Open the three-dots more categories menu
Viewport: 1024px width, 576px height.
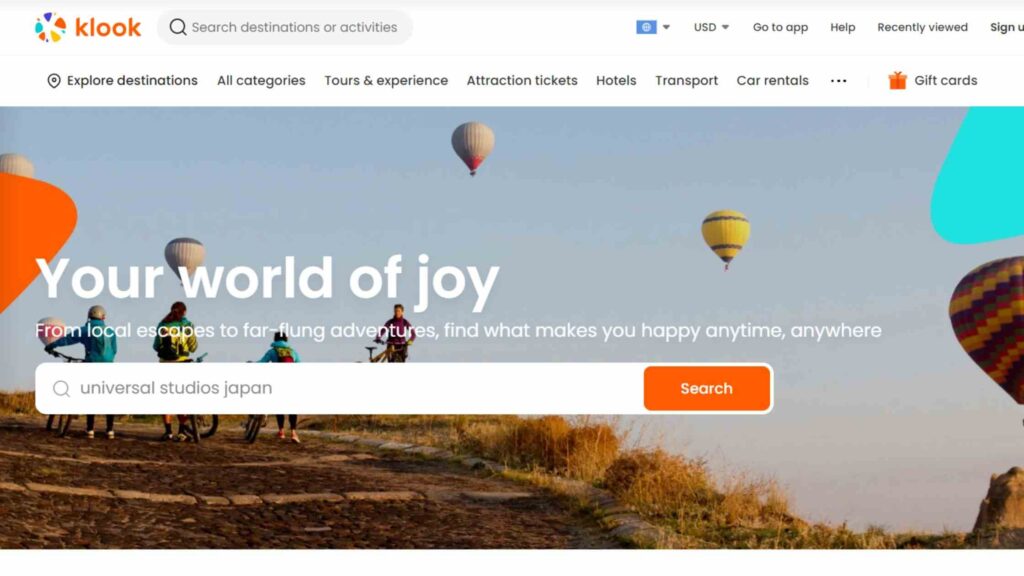pos(839,81)
